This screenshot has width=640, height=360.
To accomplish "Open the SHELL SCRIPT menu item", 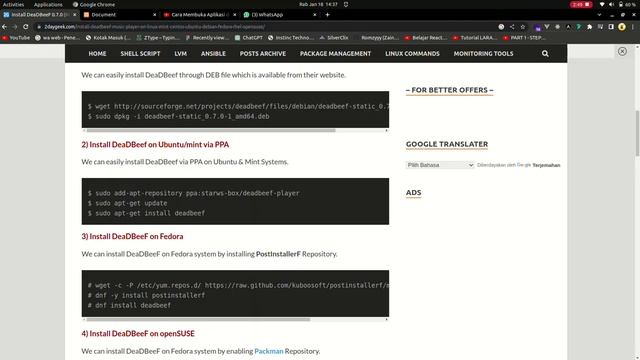I will pos(140,53).
